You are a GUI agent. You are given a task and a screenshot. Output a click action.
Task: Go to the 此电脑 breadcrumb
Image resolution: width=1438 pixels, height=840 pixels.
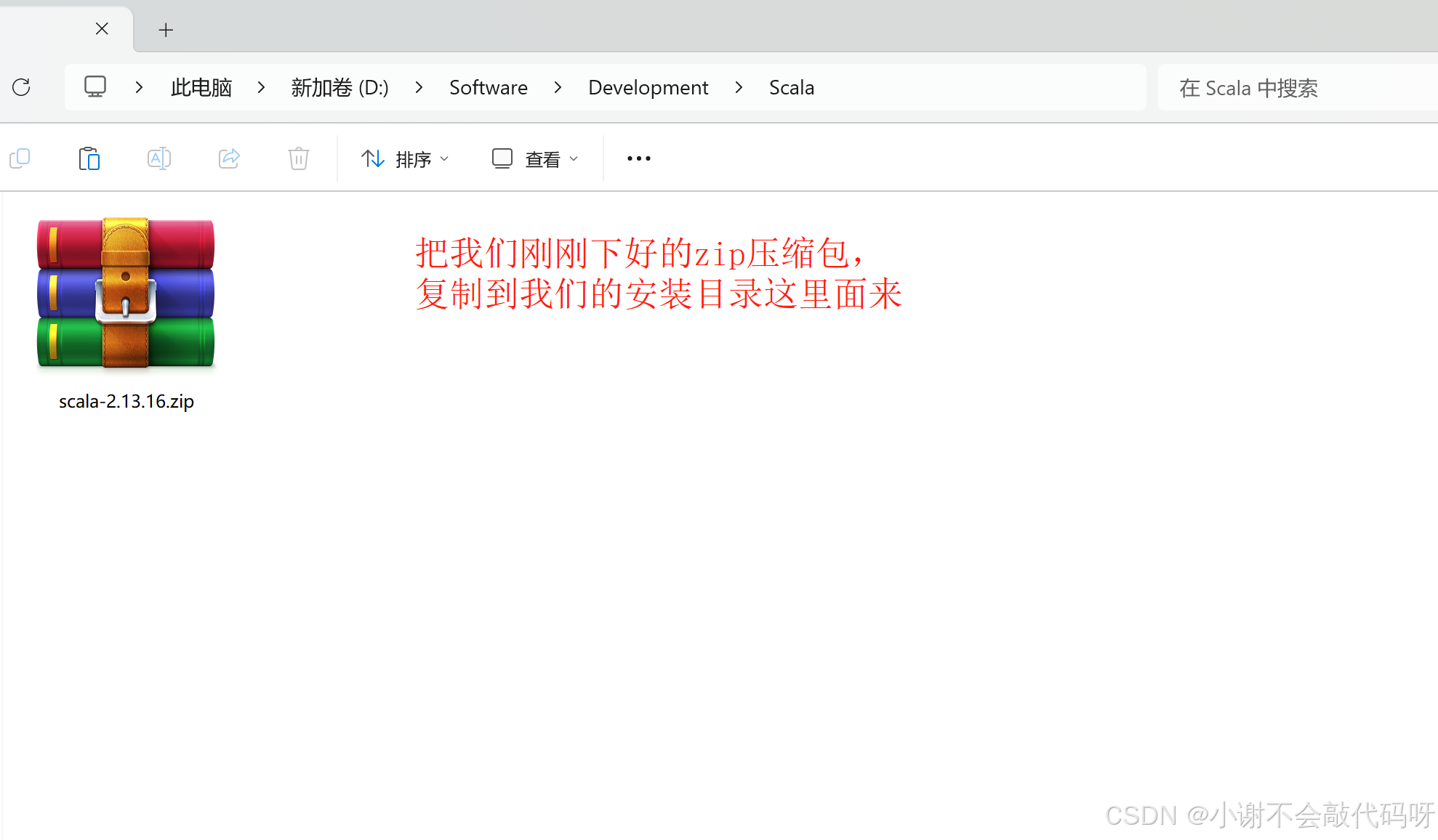pos(201,87)
